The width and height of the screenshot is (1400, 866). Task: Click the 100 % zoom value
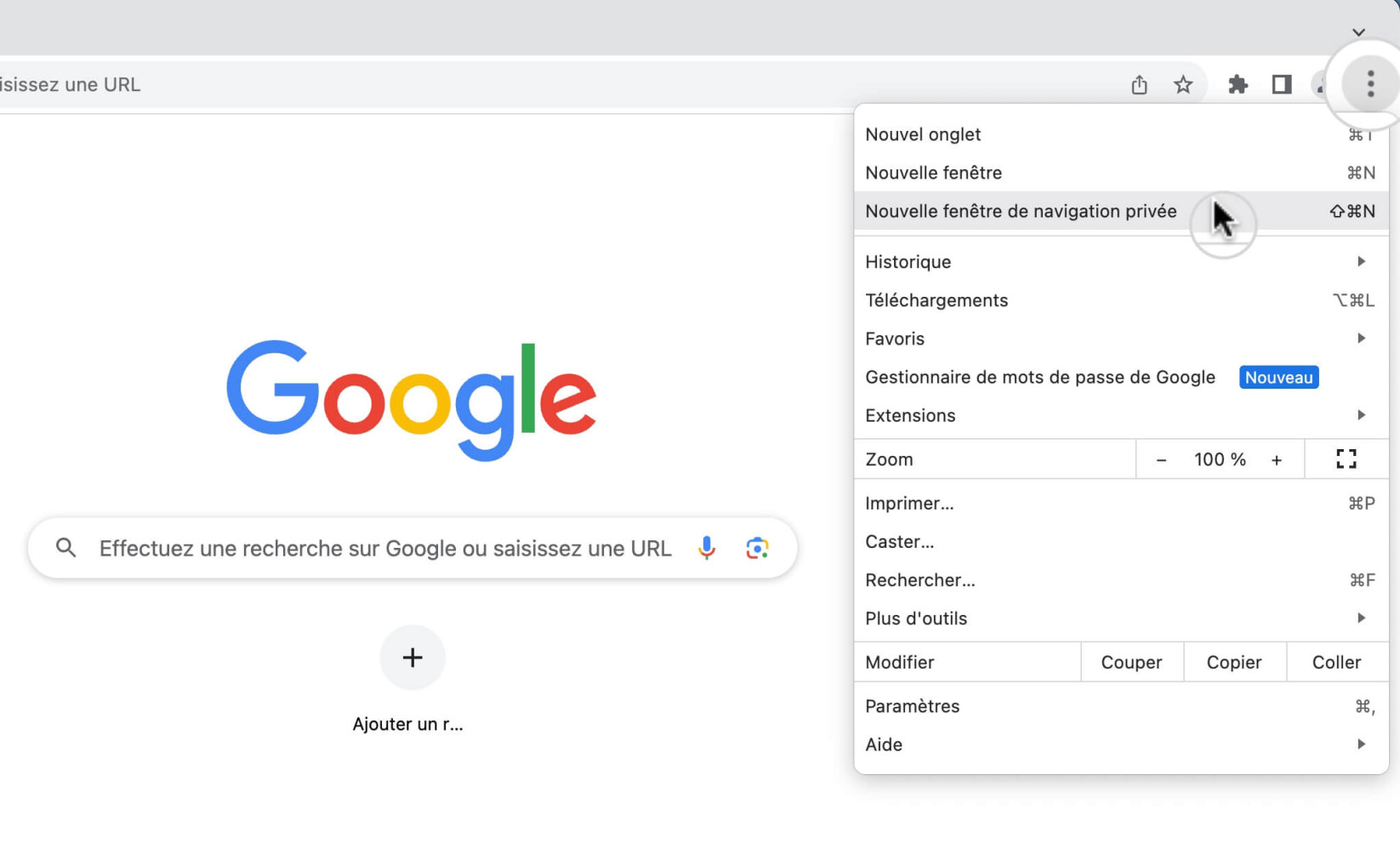(1220, 459)
